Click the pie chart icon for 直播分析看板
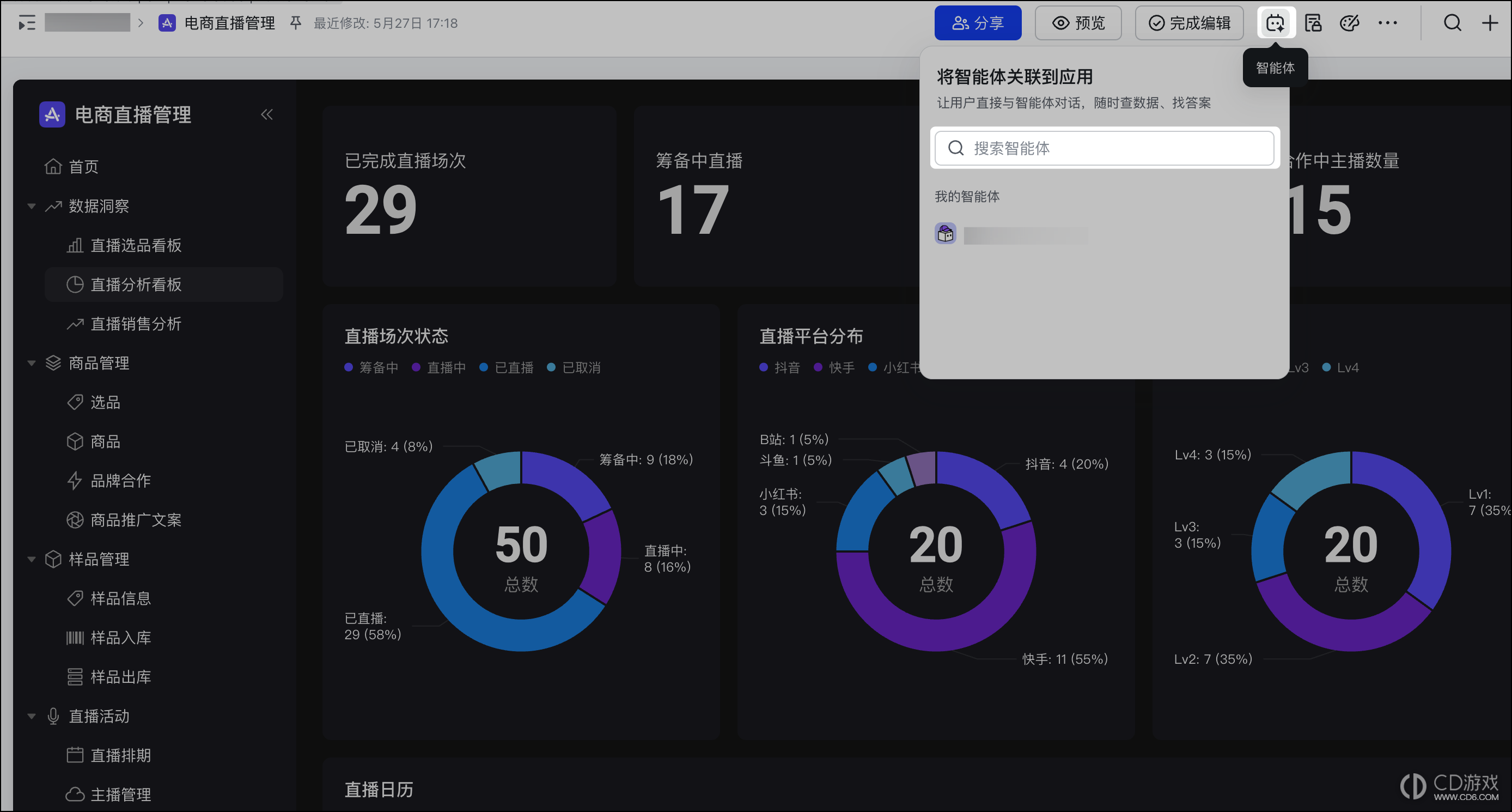The height and width of the screenshot is (812, 1512). [x=75, y=285]
